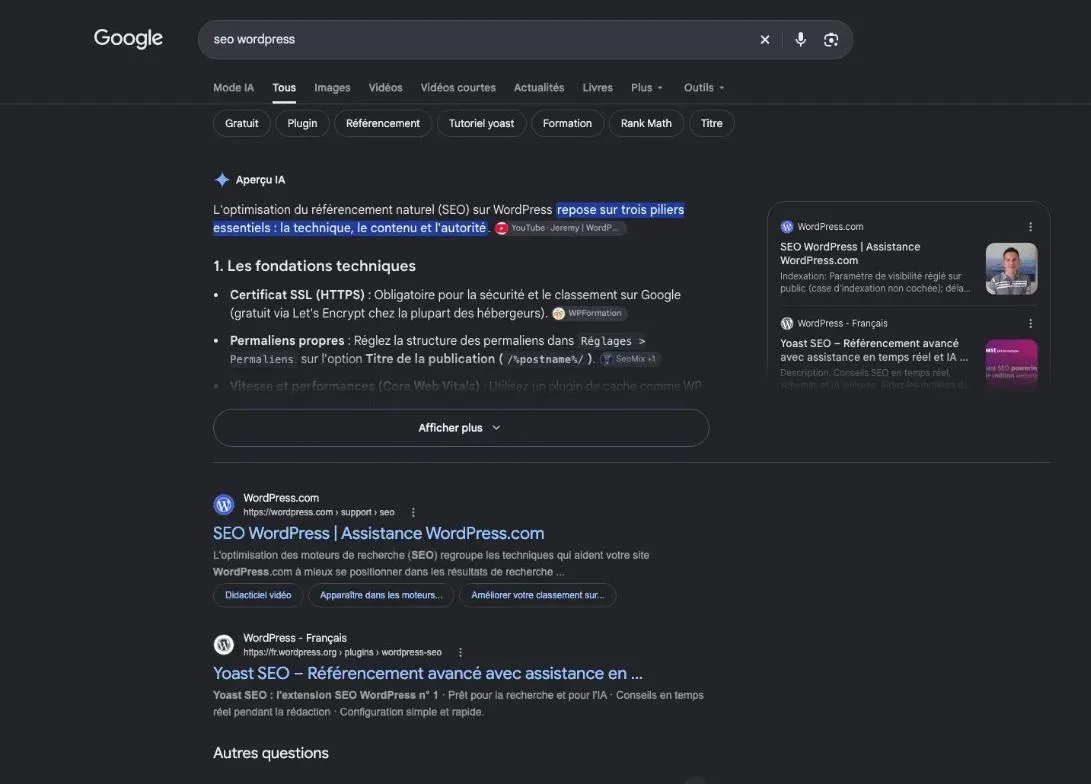Expand the Plus dropdown
Image resolution: width=1091 pixels, height=784 pixels.
[x=646, y=88]
